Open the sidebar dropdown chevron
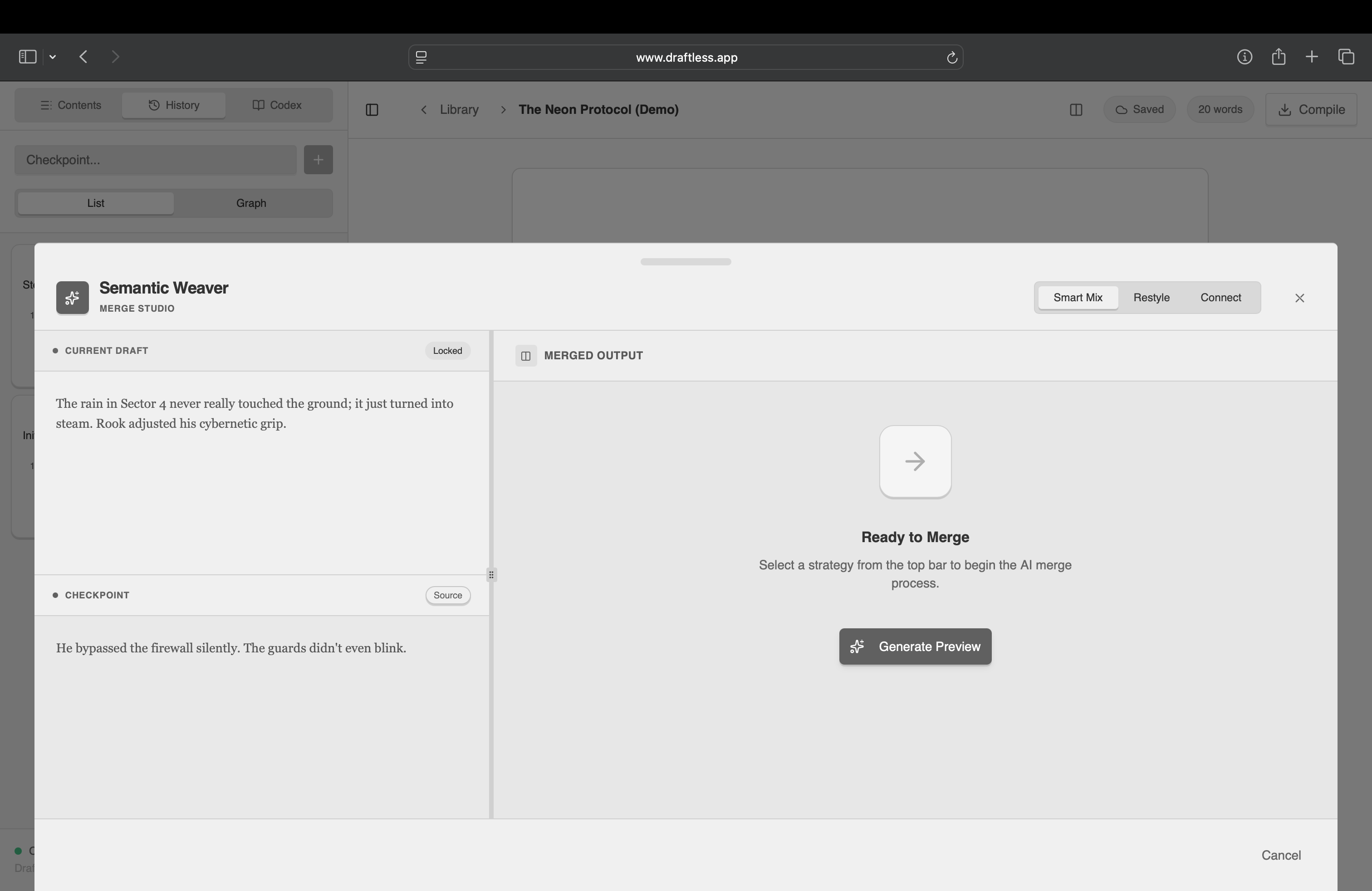The image size is (1372, 891). tap(53, 56)
